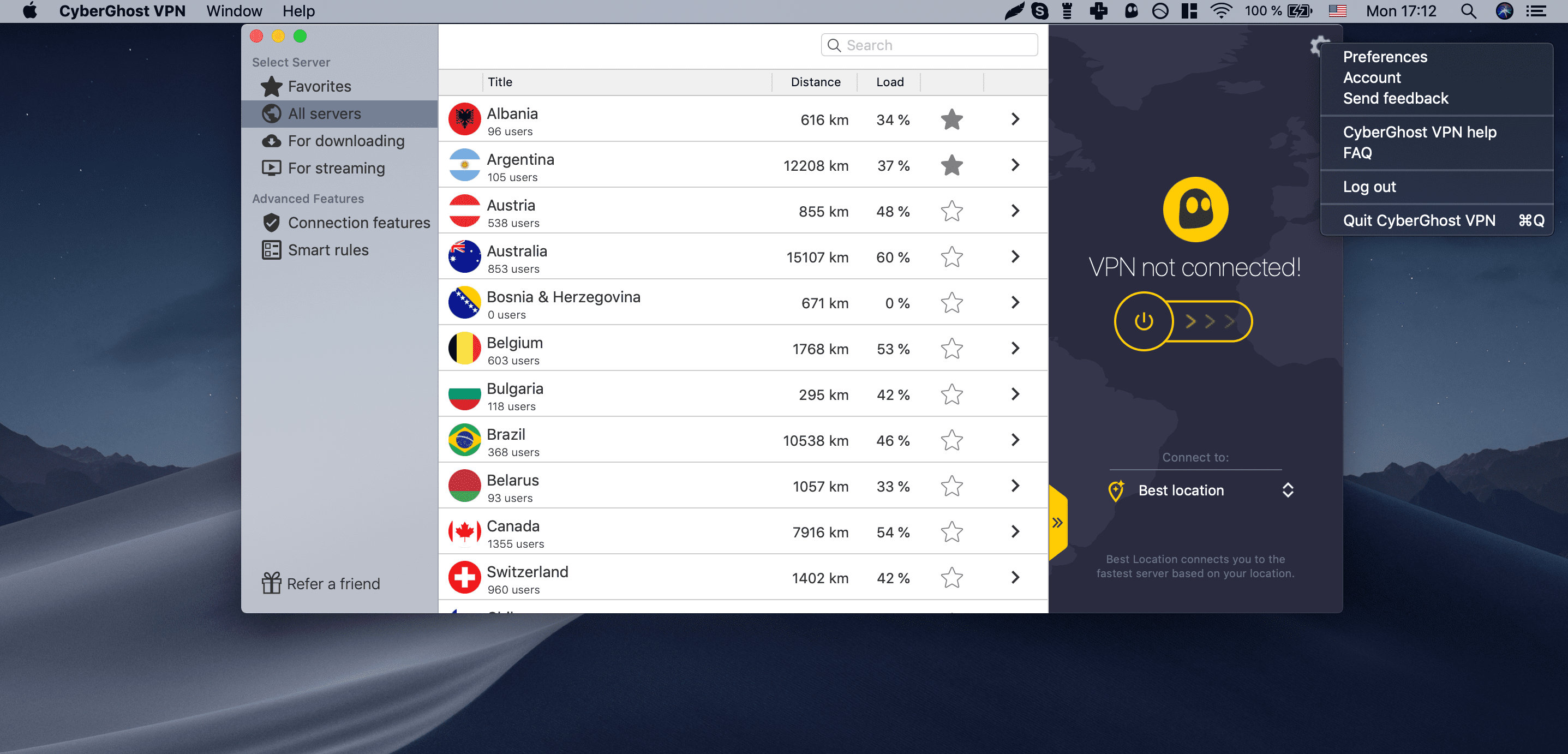This screenshot has height=754, width=1568.
Task: Add Belarus to favorites via star
Action: [x=951, y=486]
